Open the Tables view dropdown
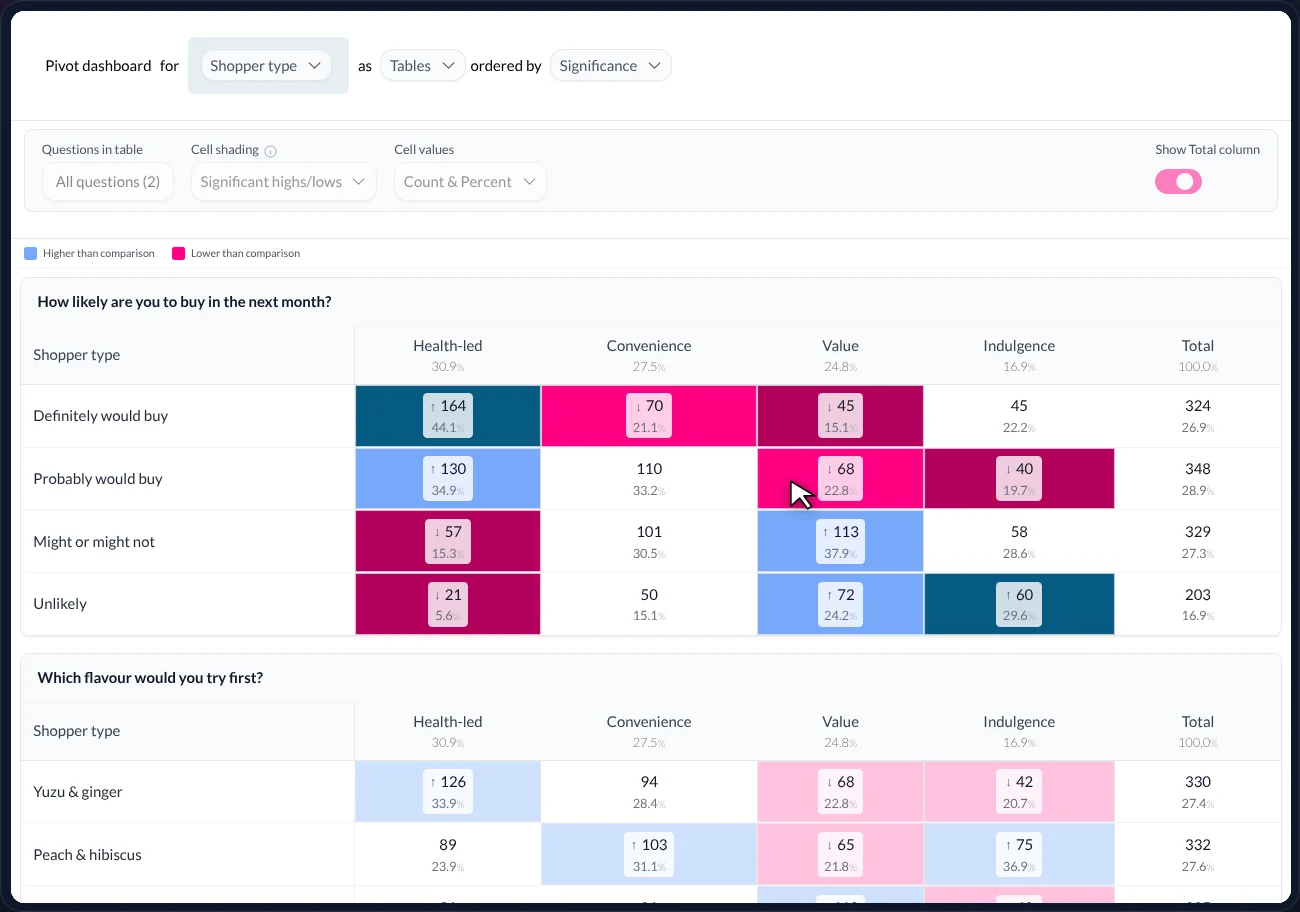The image size is (1300, 912). click(x=422, y=66)
